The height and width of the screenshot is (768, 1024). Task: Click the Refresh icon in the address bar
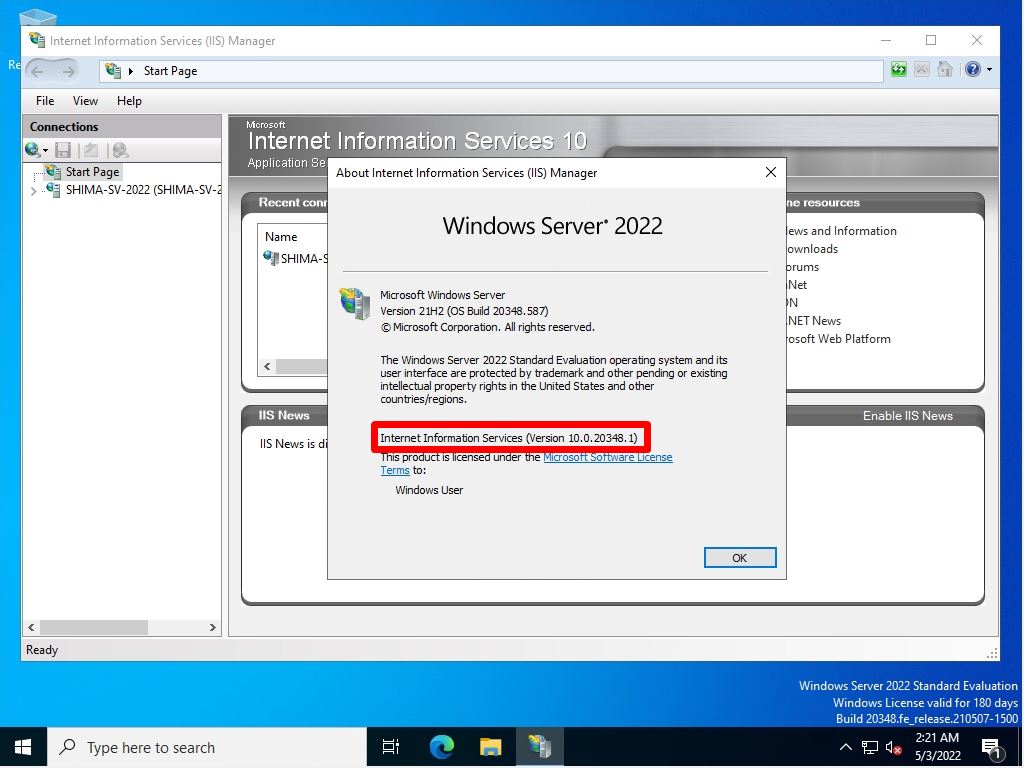898,69
